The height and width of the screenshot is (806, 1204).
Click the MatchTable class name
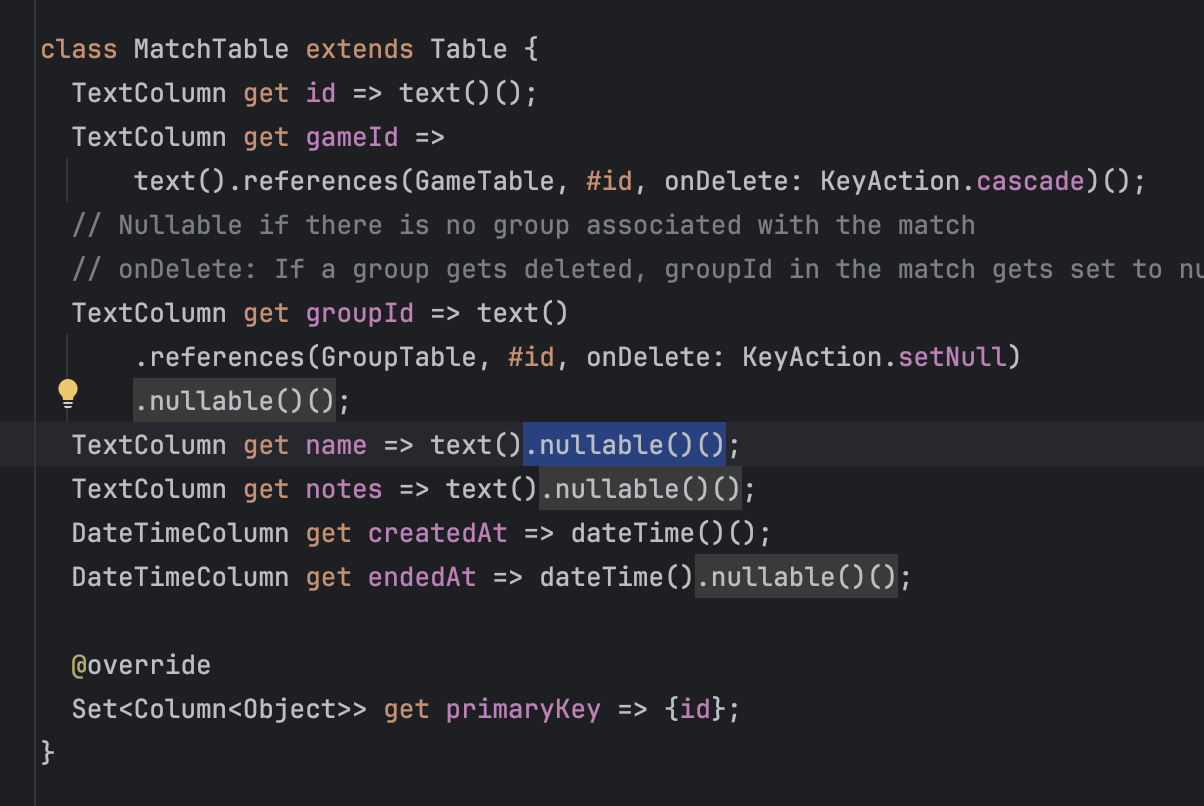click(x=211, y=49)
